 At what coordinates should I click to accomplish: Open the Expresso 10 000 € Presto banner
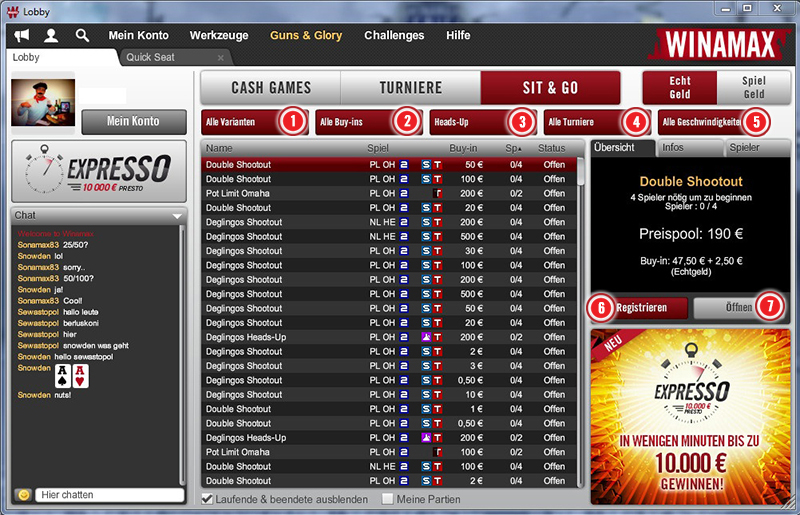(x=99, y=172)
